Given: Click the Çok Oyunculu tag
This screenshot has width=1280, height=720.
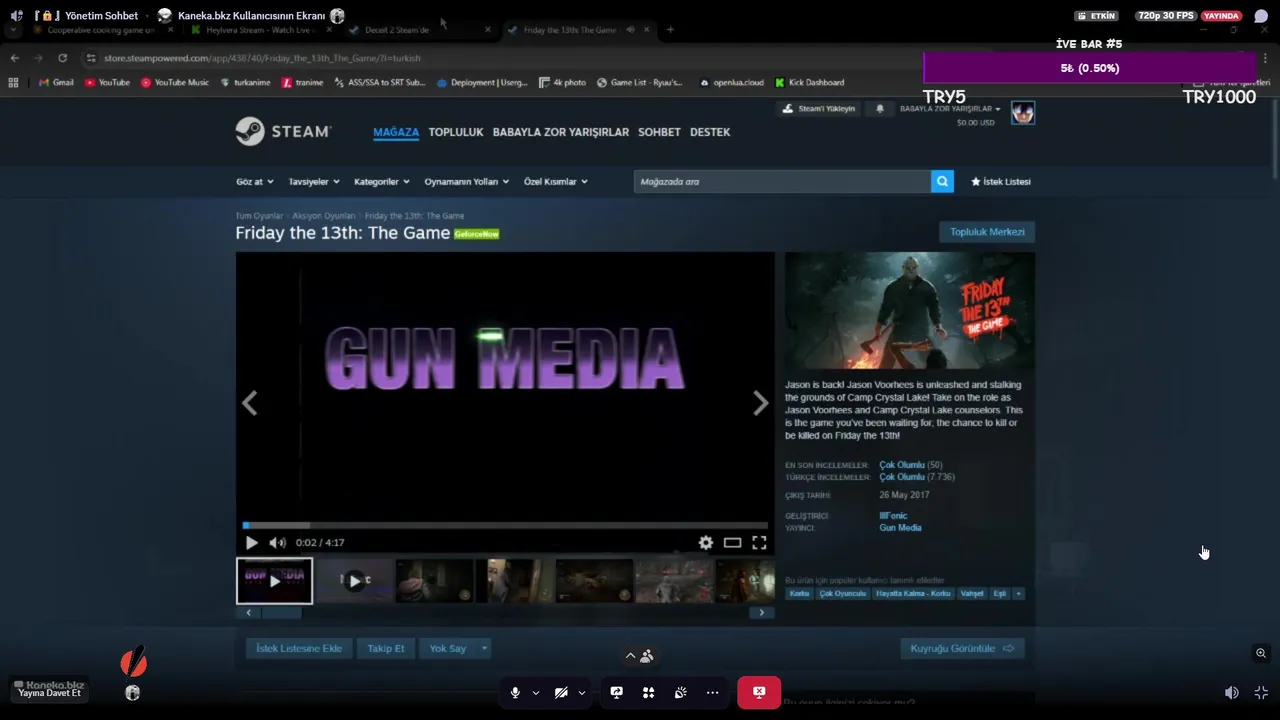Looking at the screenshot, I should pyautogui.click(x=843, y=593).
